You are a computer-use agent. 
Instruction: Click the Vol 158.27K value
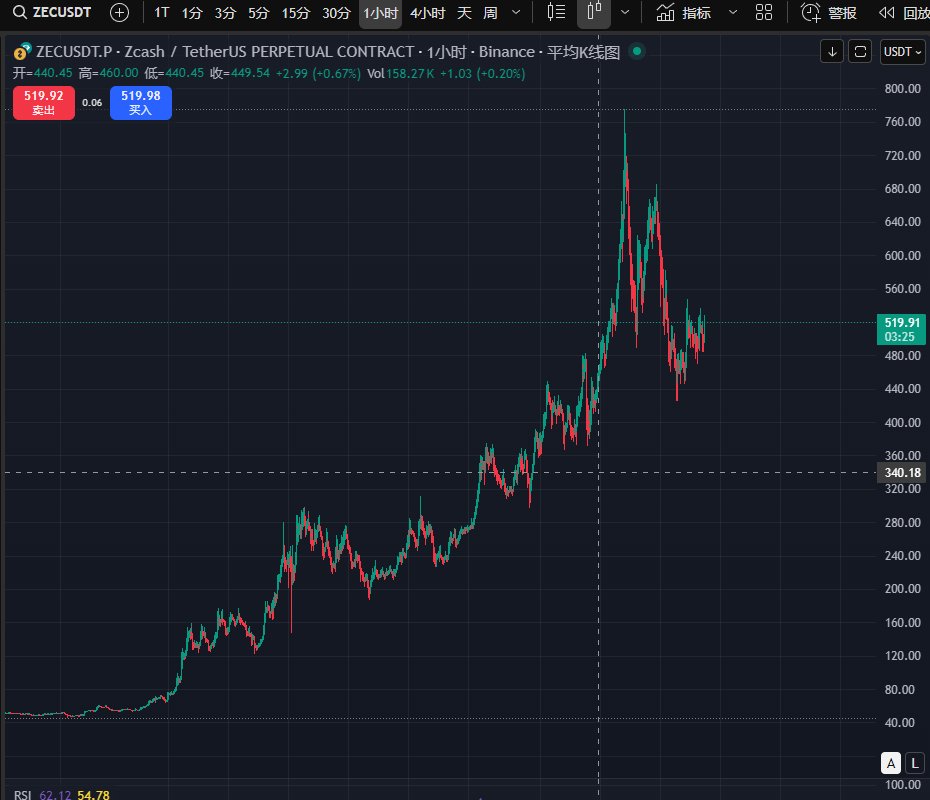click(401, 74)
